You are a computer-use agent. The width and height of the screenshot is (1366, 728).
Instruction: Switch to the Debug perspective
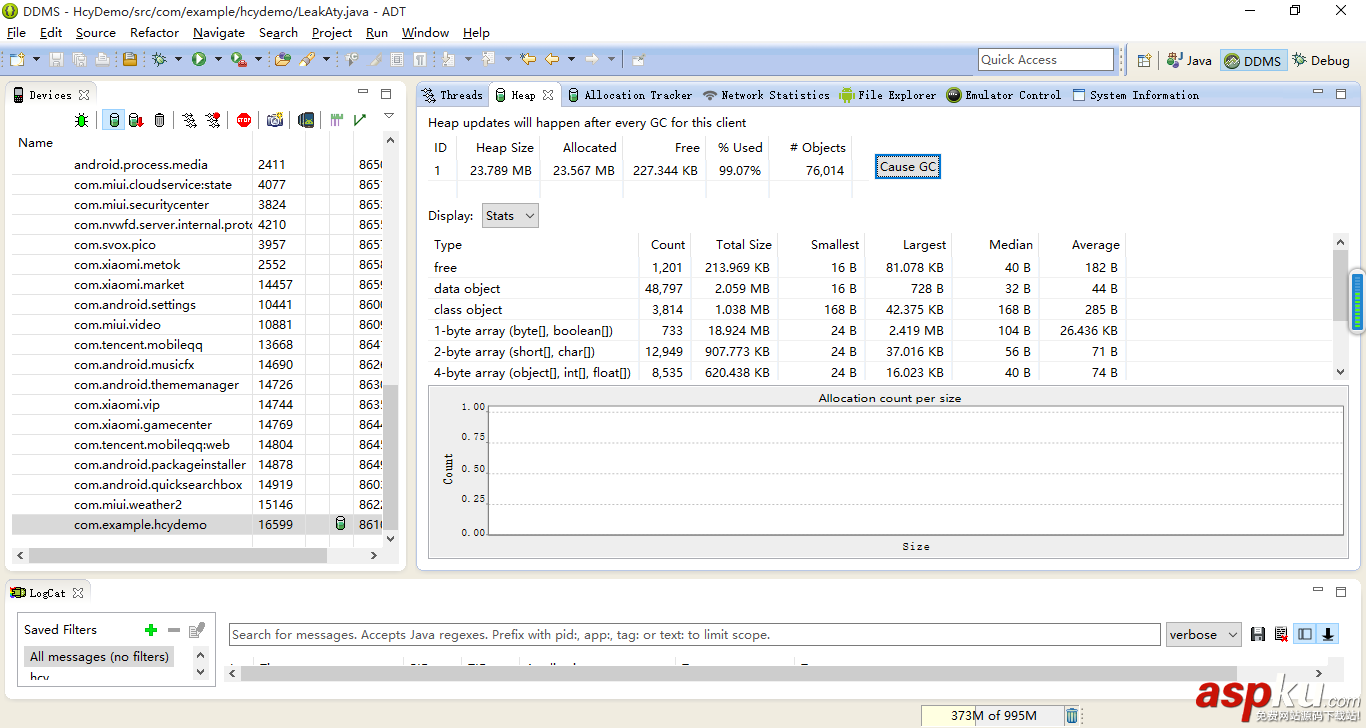tap(1321, 60)
